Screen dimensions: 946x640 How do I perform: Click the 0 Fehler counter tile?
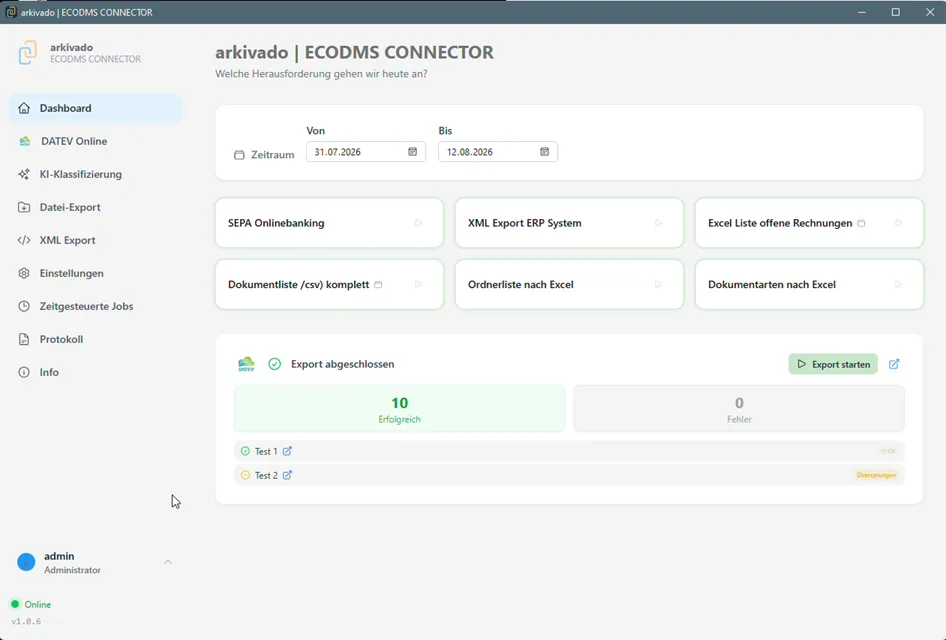(x=739, y=409)
